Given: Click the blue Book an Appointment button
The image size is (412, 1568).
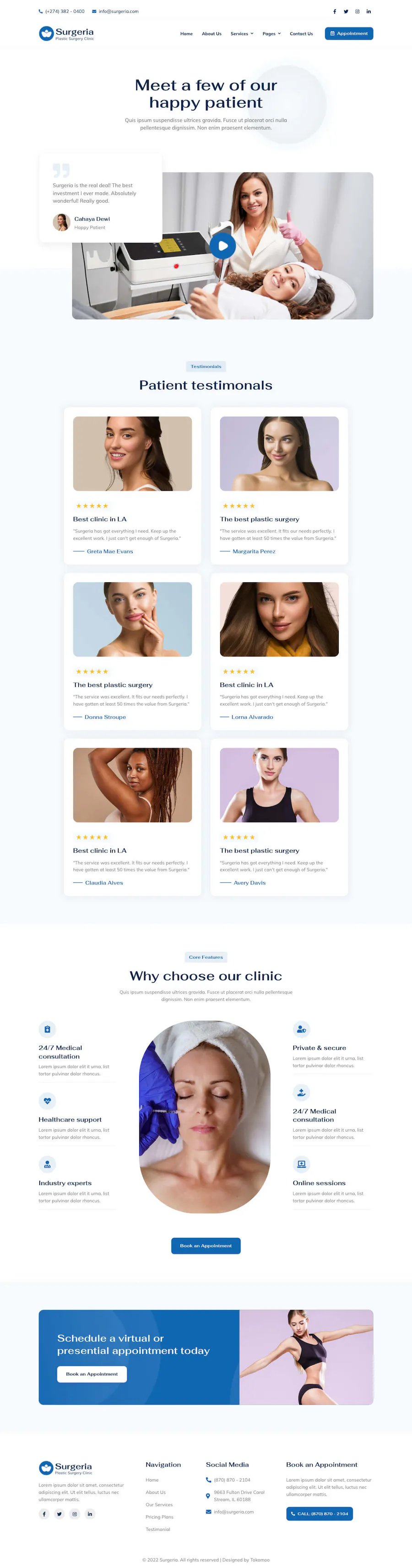Looking at the screenshot, I should tap(206, 1246).
